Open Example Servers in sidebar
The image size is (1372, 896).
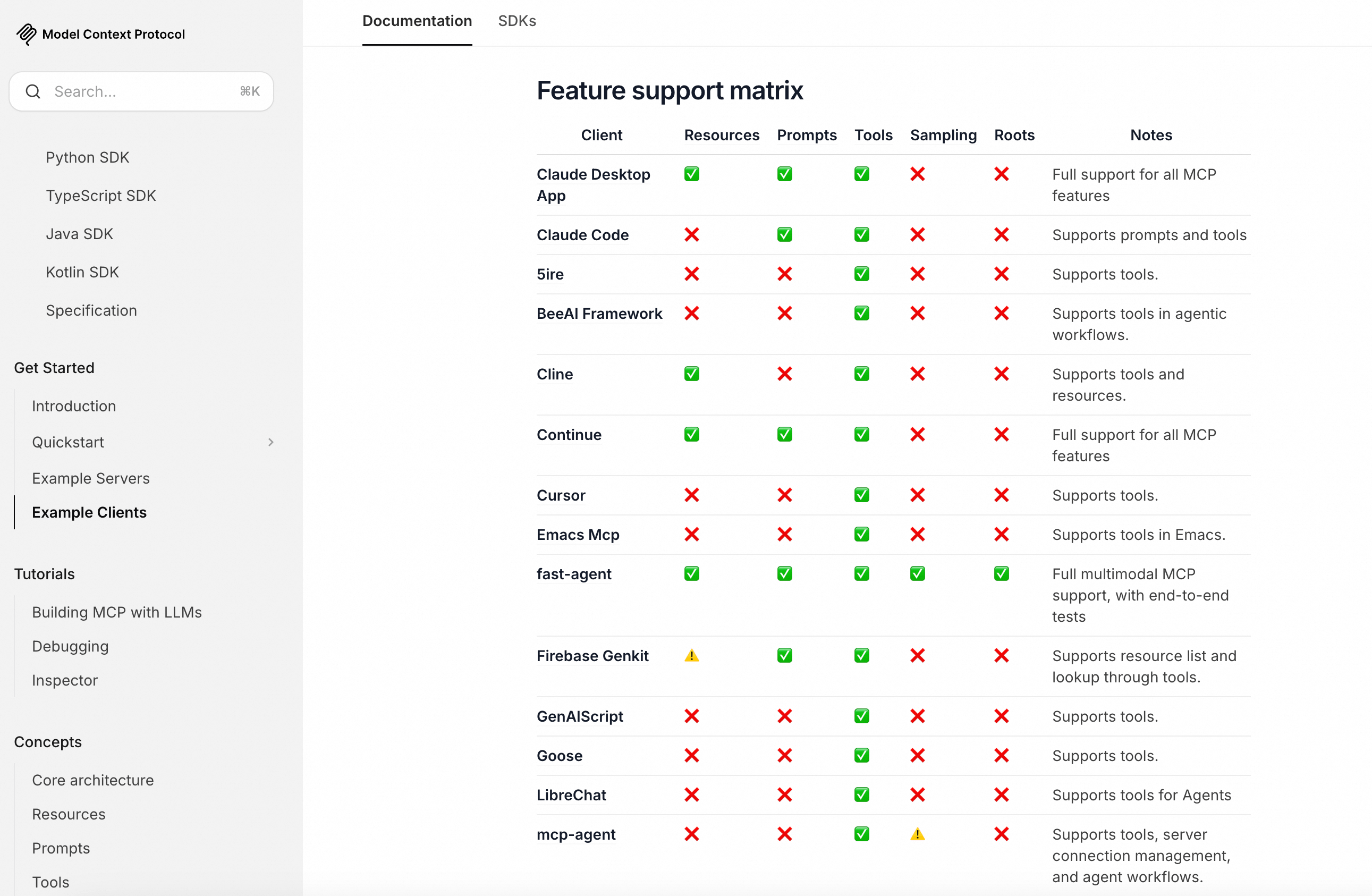click(90, 479)
